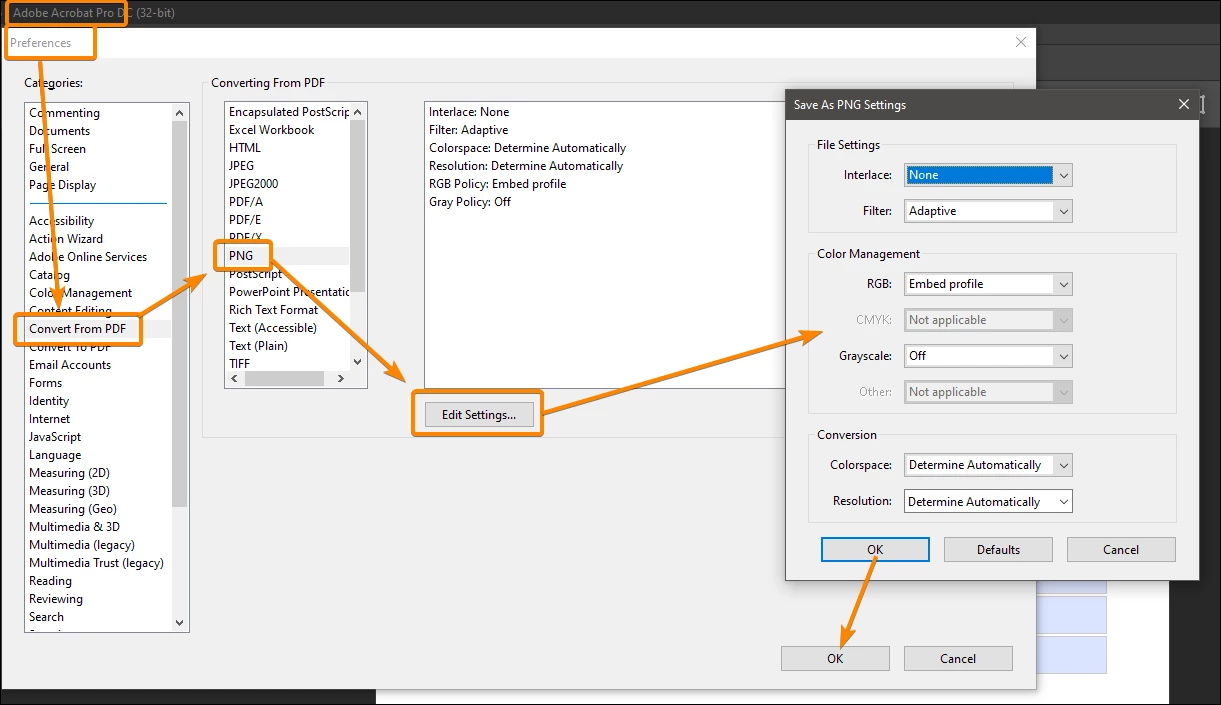The height and width of the screenshot is (705, 1221).
Task: Click Cancel in the Preferences dialog
Action: click(958, 658)
